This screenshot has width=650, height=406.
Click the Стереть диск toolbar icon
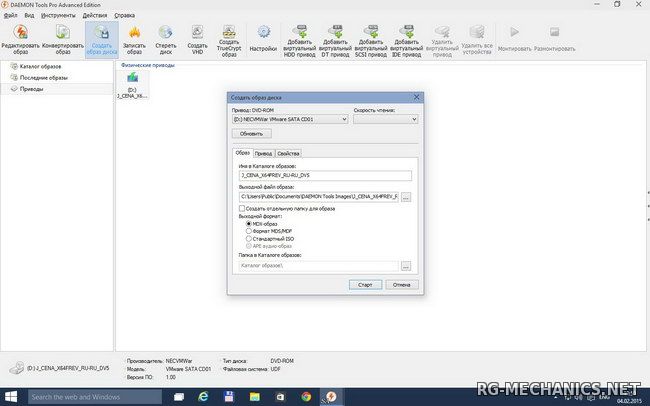pos(166,37)
